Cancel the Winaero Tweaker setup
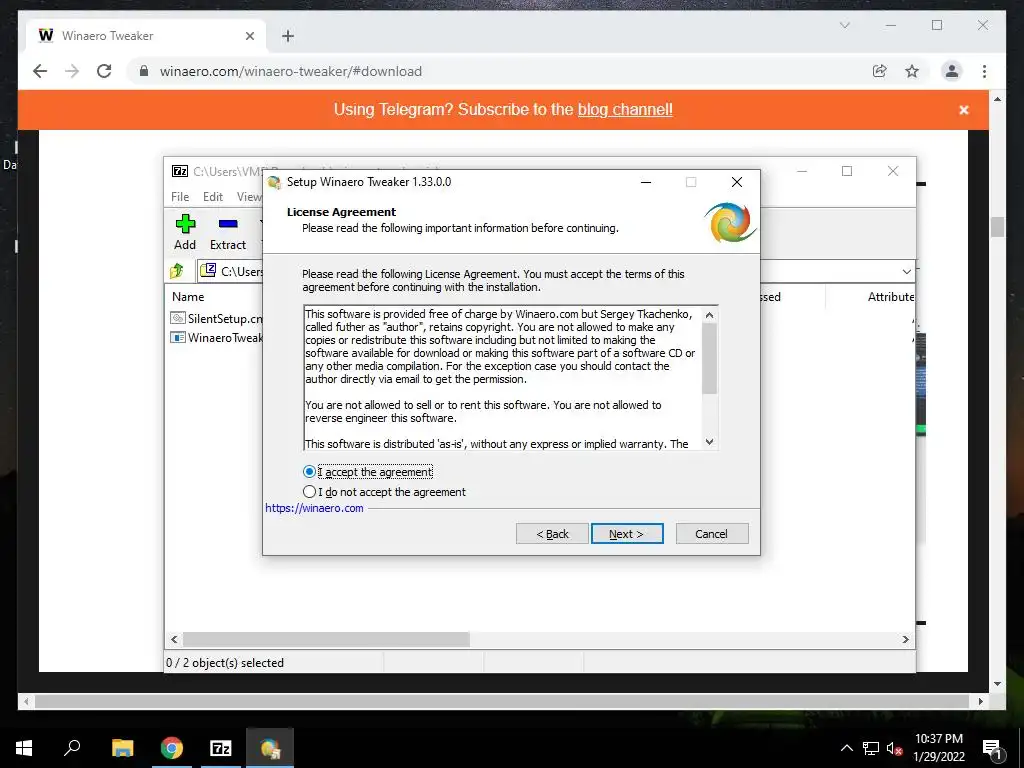This screenshot has height=768, width=1024. tap(712, 534)
